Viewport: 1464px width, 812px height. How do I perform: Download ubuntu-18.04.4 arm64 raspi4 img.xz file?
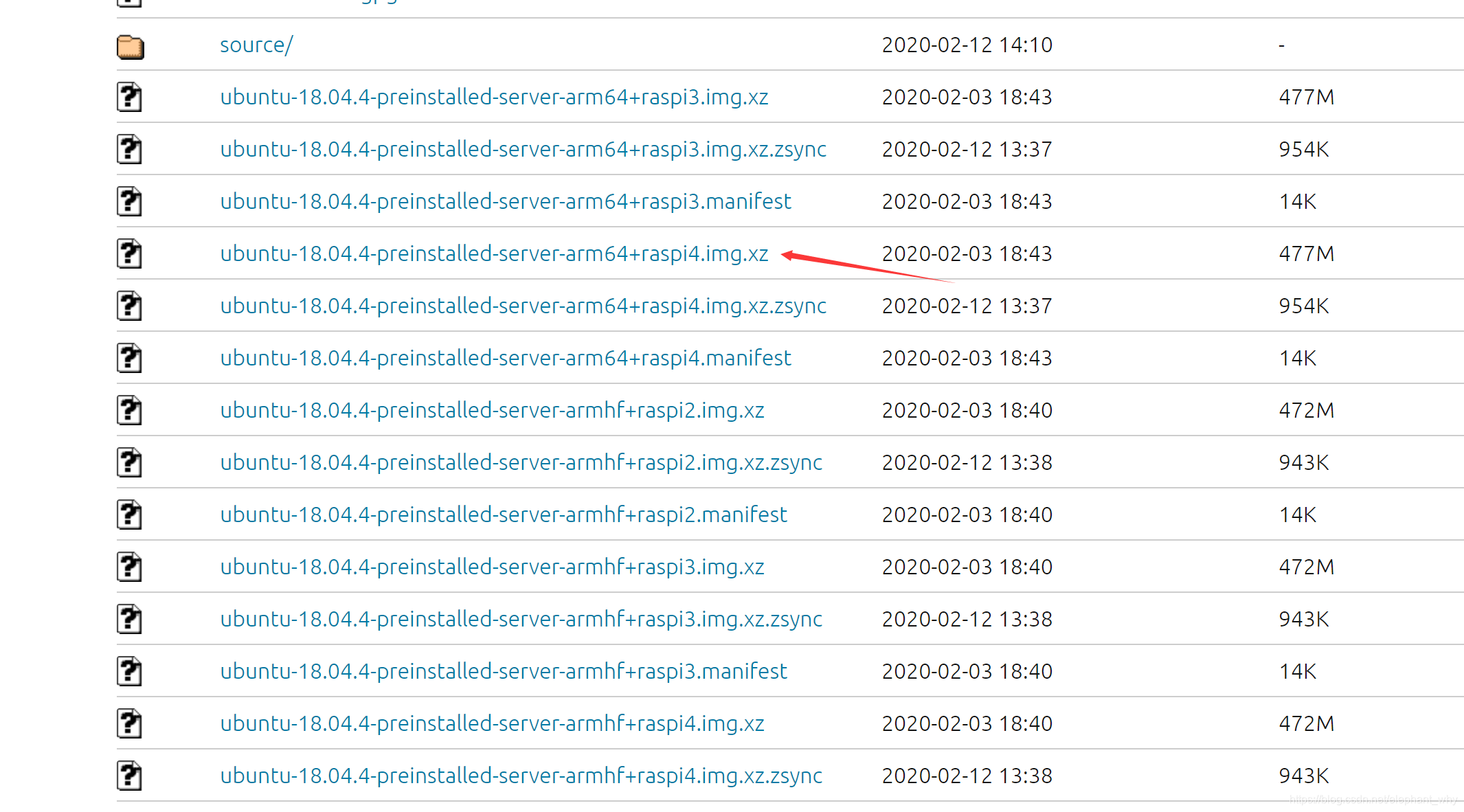pyautogui.click(x=494, y=253)
